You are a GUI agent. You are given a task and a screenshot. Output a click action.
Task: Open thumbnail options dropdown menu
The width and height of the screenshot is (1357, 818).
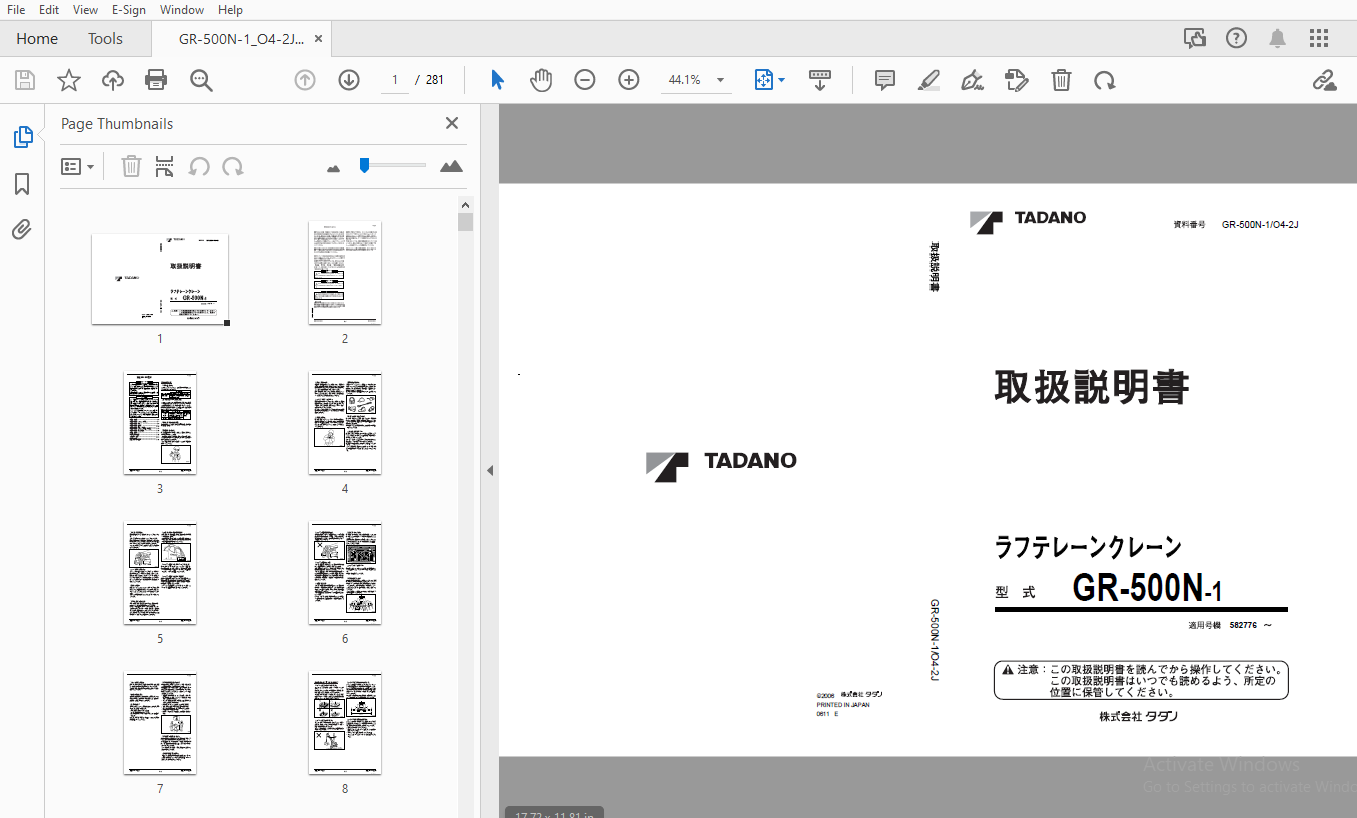point(78,167)
